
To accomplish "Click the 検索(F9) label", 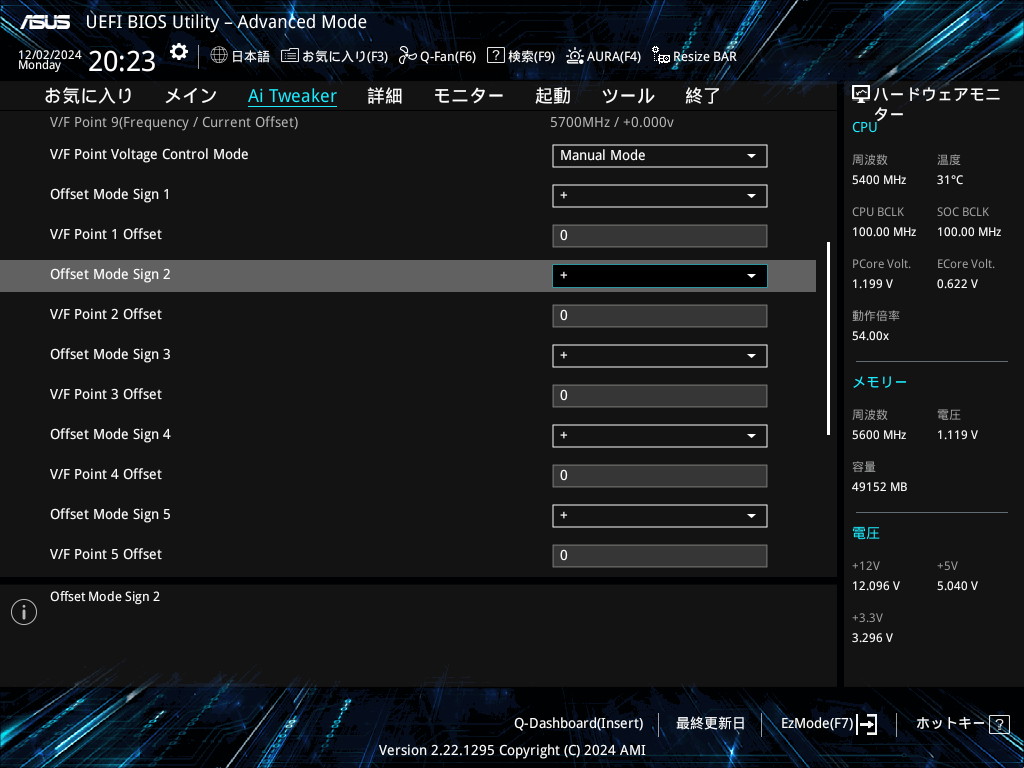I will [532, 57].
